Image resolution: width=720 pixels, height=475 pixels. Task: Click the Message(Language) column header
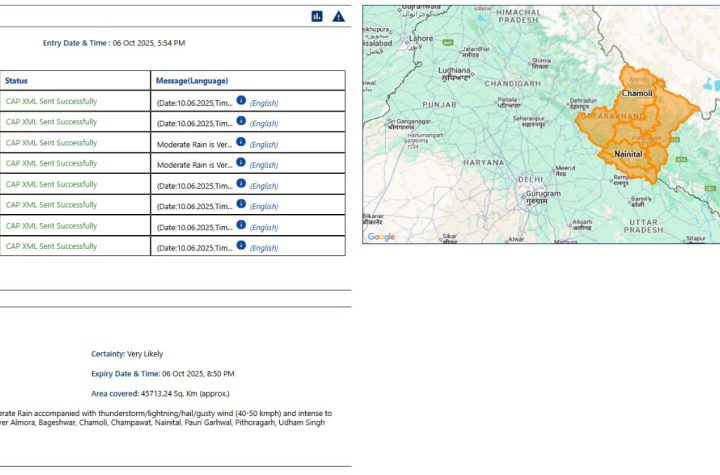coord(192,80)
